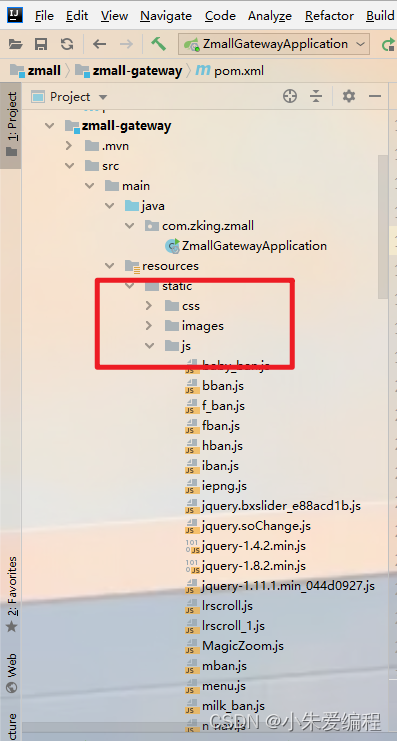The height and width of the screenshot is (741, 397).
Task: Toggle the 1: Project side tab
Action: point(11,125)
